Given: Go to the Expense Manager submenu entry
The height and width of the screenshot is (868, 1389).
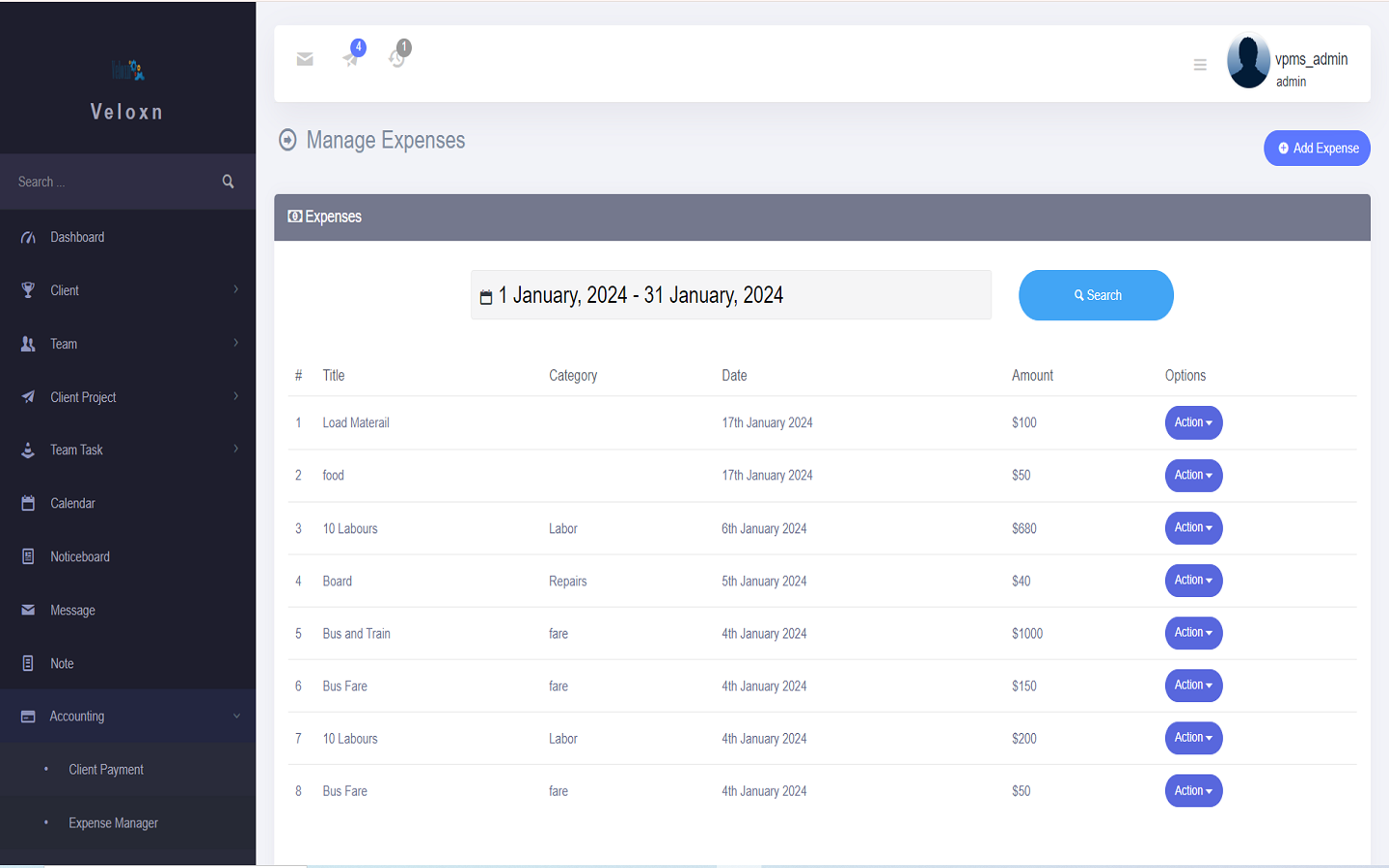Looking at the screenshot, I should click(113, 823).
